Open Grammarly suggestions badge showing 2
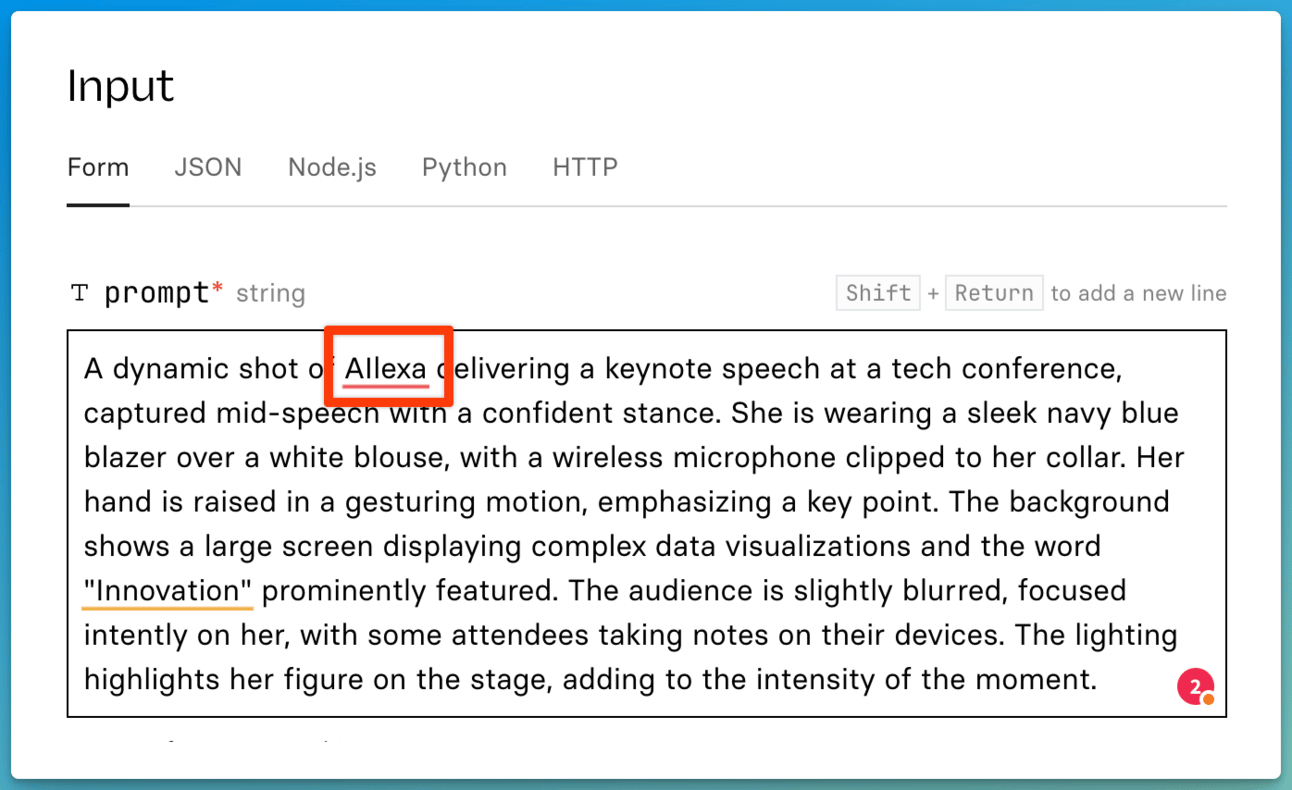 click(x=1195, y=687)
